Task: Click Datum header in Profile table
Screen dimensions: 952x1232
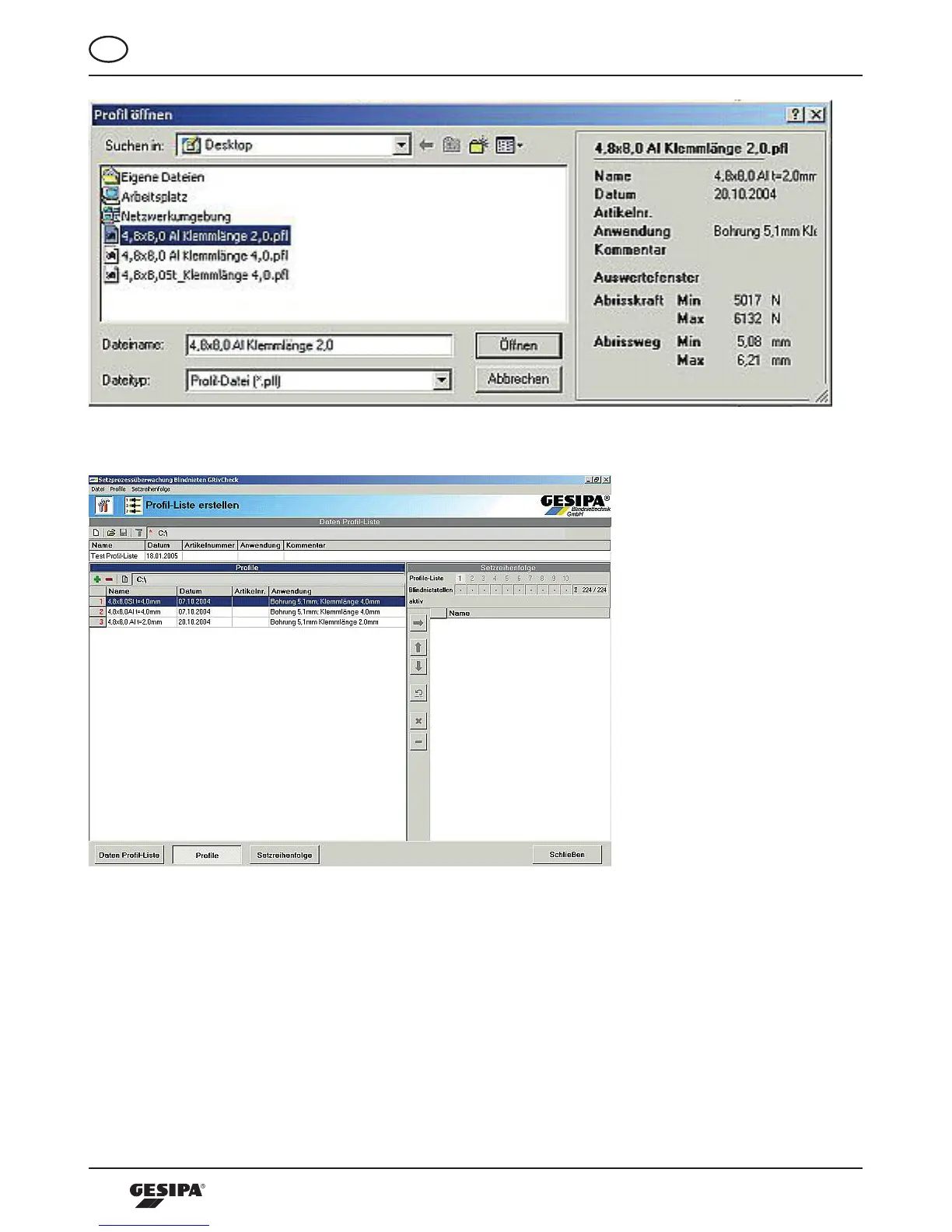Action: tap(205, 591)
